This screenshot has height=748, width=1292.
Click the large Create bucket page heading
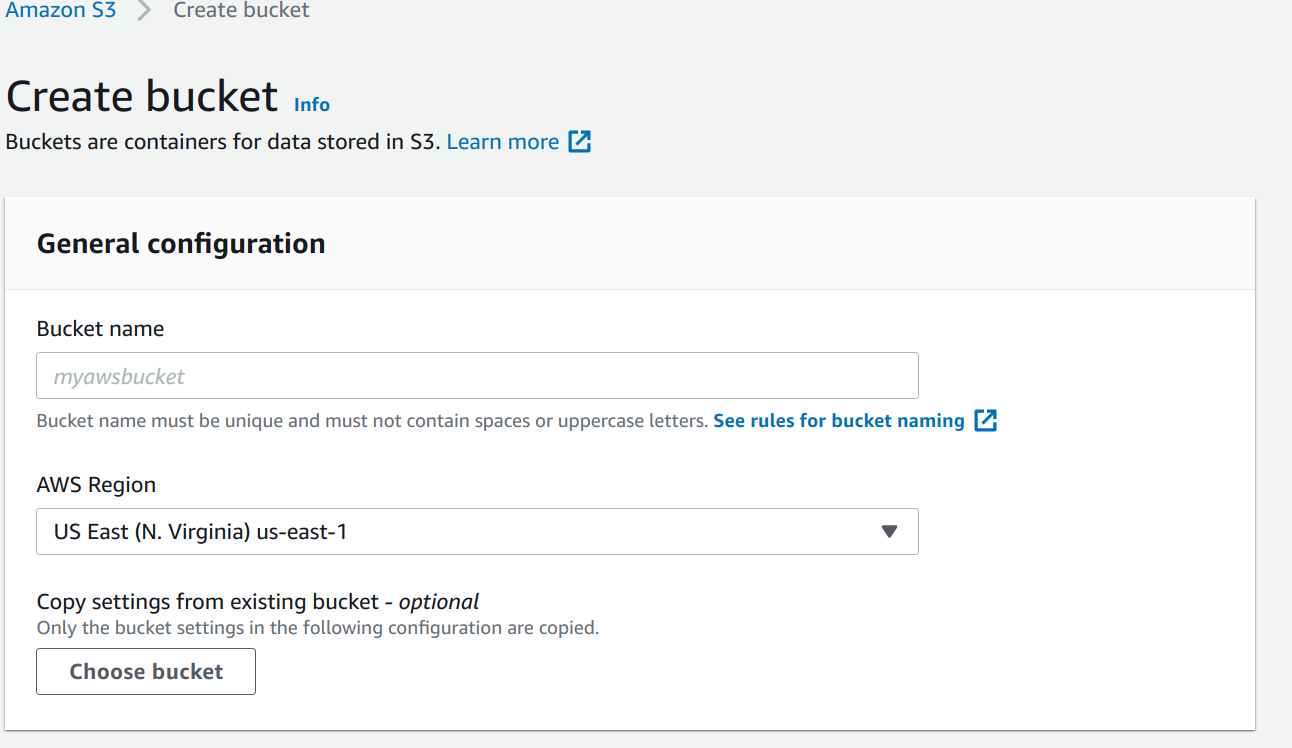pos(142,97)
